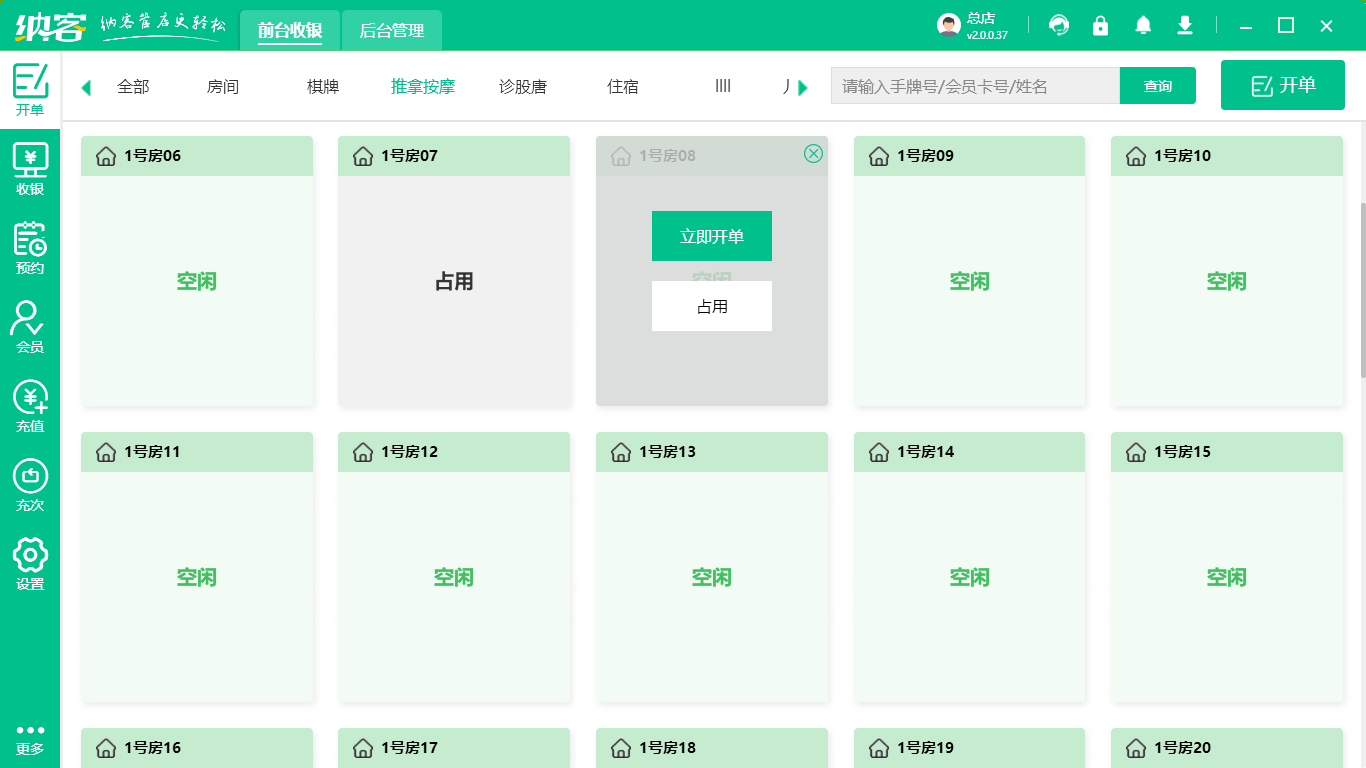Click the house icon on 1号房07

pyautogui.click(x=363, y=156)
